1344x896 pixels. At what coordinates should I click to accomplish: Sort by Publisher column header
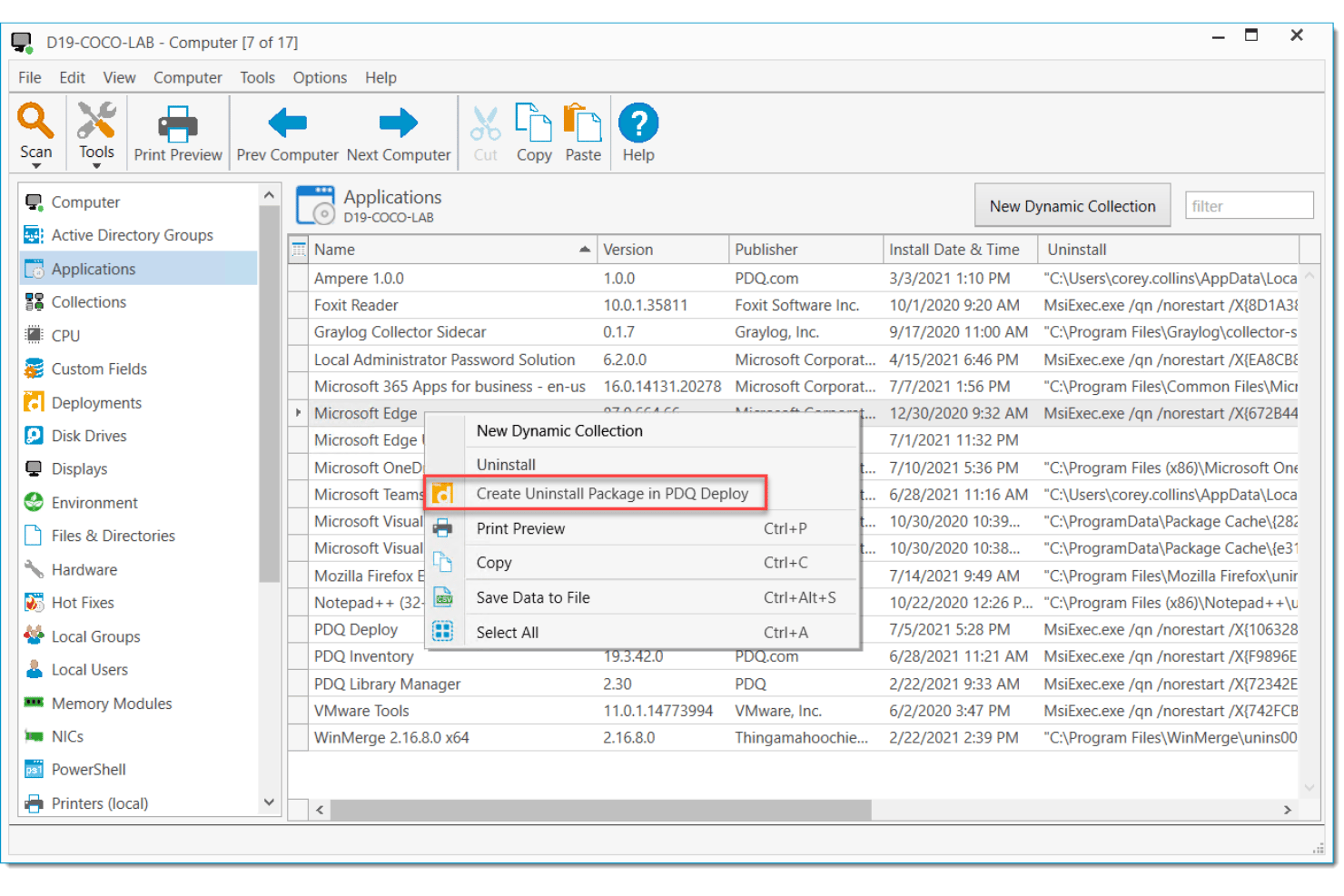click(806, 250)
